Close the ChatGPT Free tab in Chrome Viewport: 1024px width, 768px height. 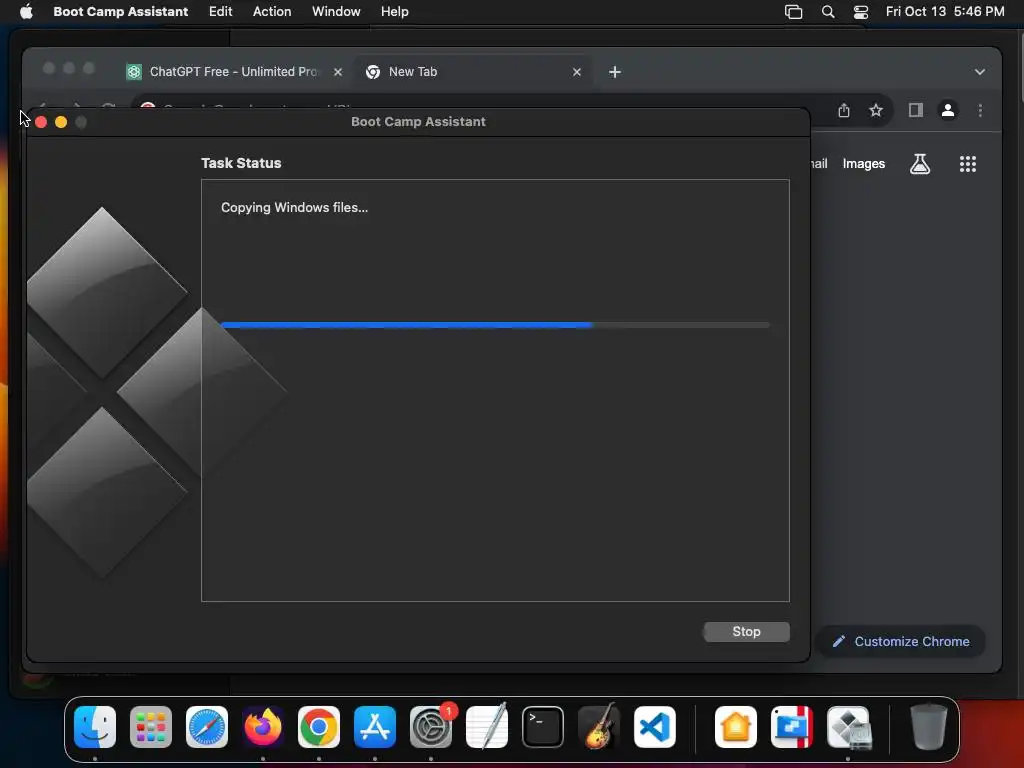[x=338, y=72]
